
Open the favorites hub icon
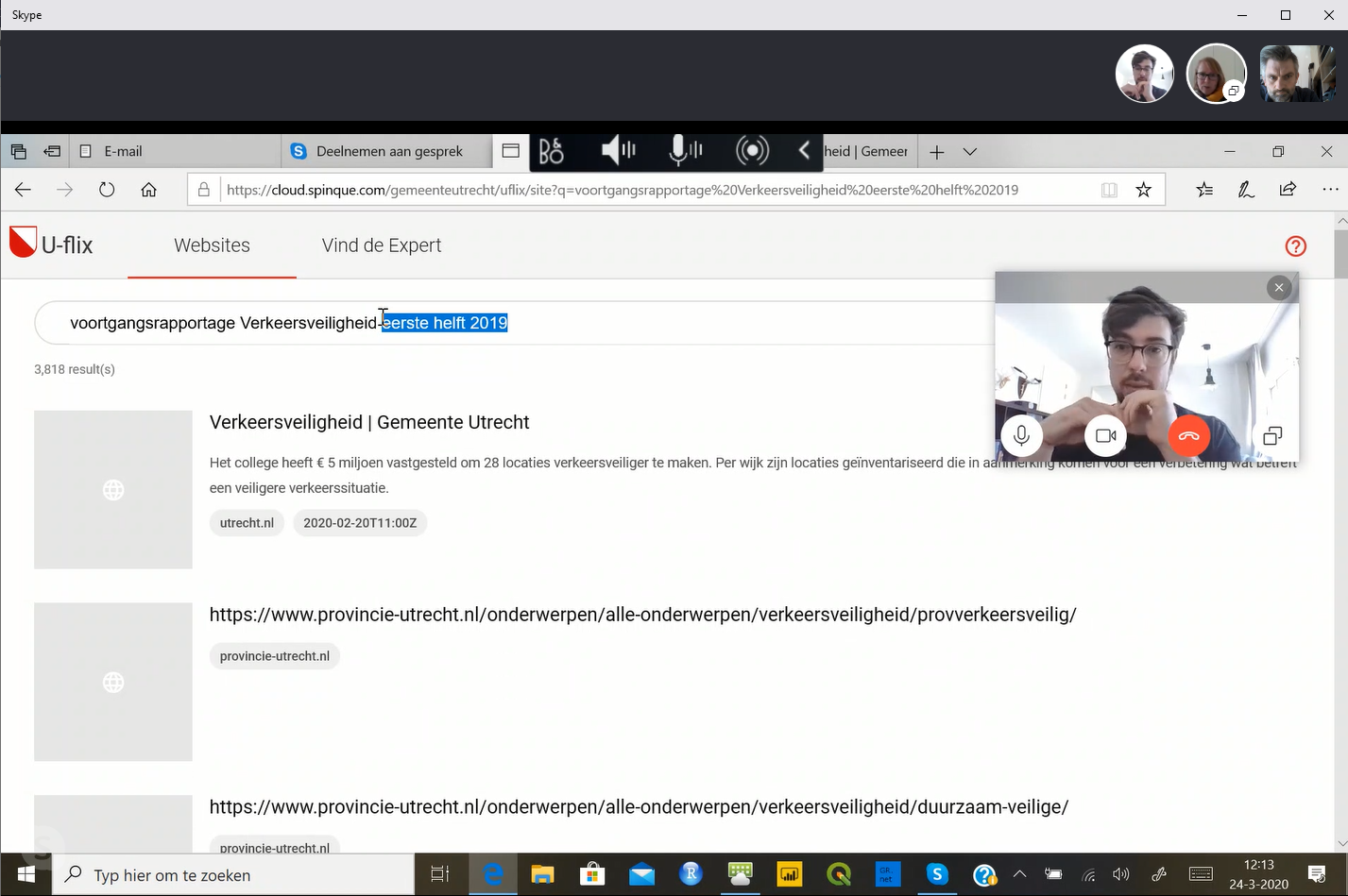coord(1204,190)
